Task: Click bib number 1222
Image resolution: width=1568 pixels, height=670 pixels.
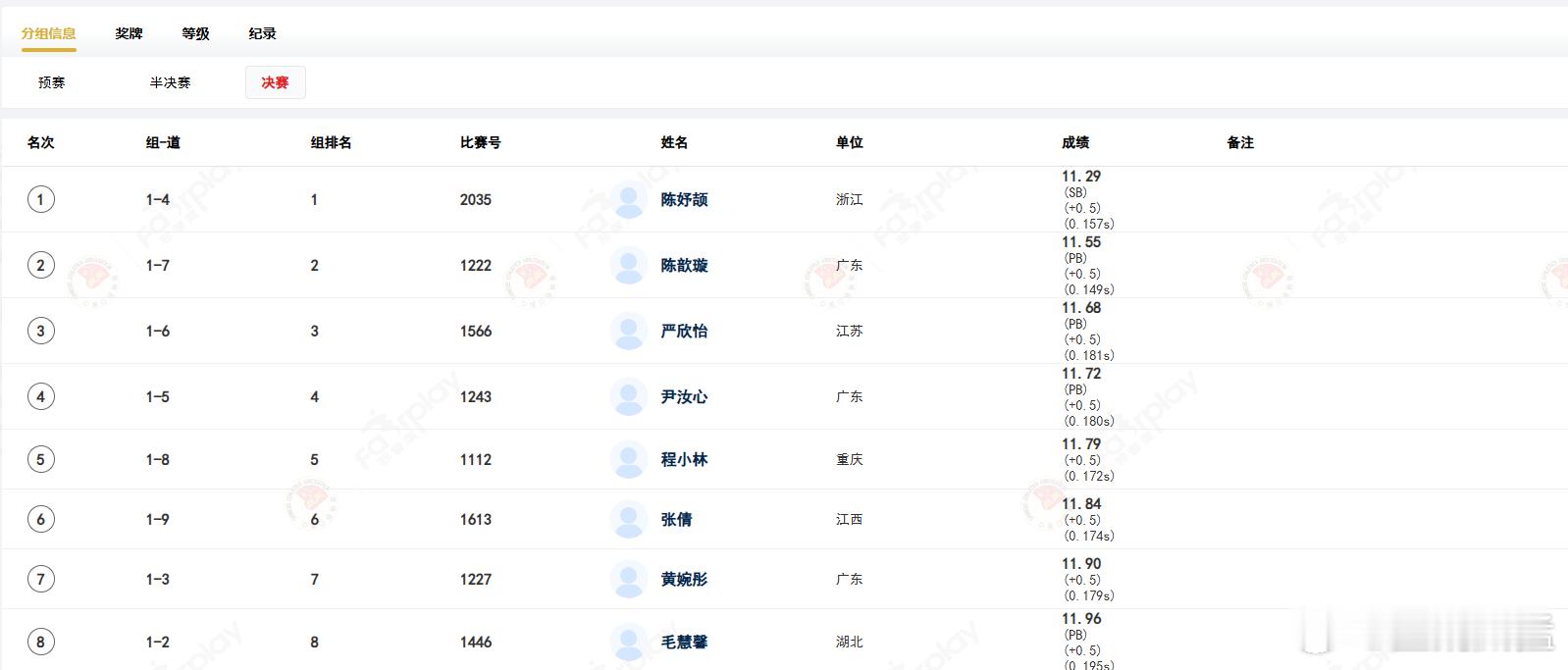Action: point(476,265)
